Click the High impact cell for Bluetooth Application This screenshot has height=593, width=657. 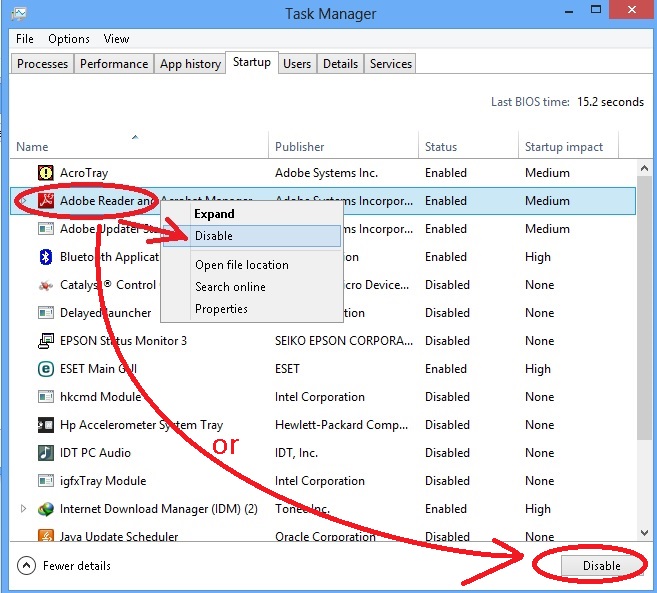point(538,257)
